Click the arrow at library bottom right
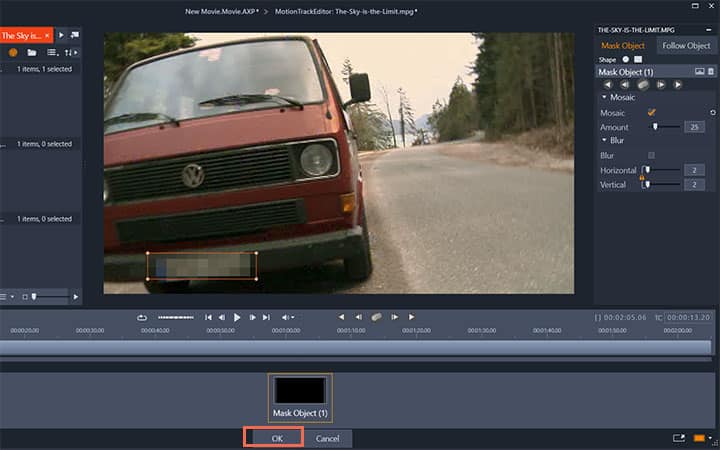Image resolution: width=720 pixels, height=450 pixels. (x=75, y=297)
